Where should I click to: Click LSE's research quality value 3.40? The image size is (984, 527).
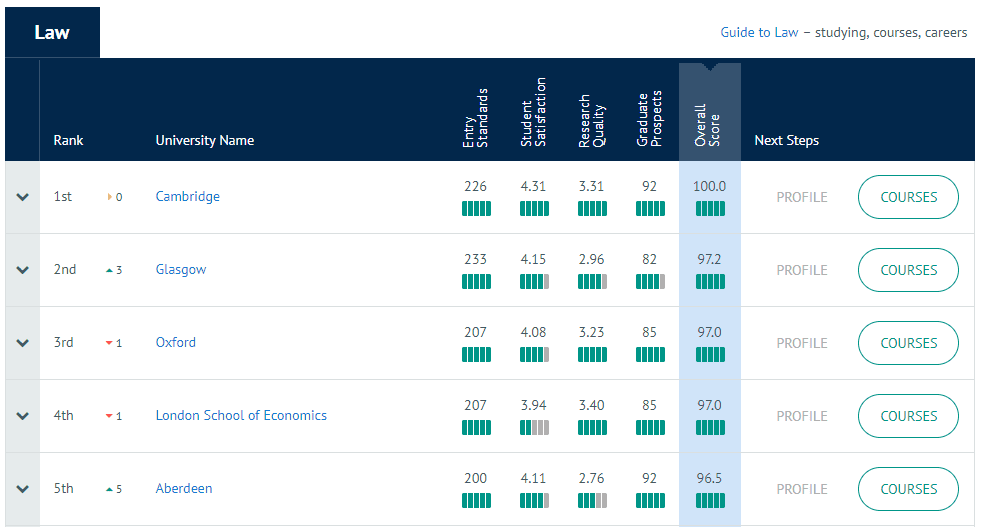591,405
